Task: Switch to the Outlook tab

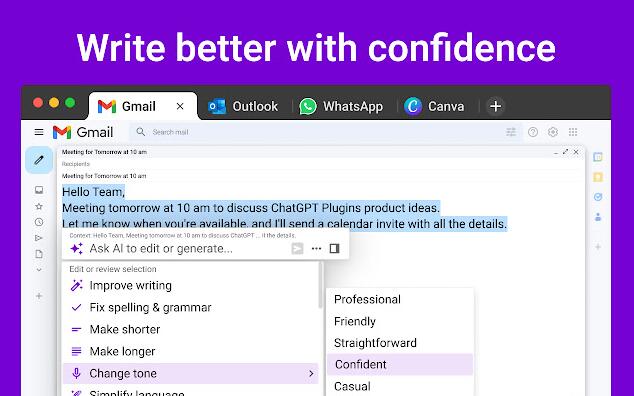Action: (243, 106)
